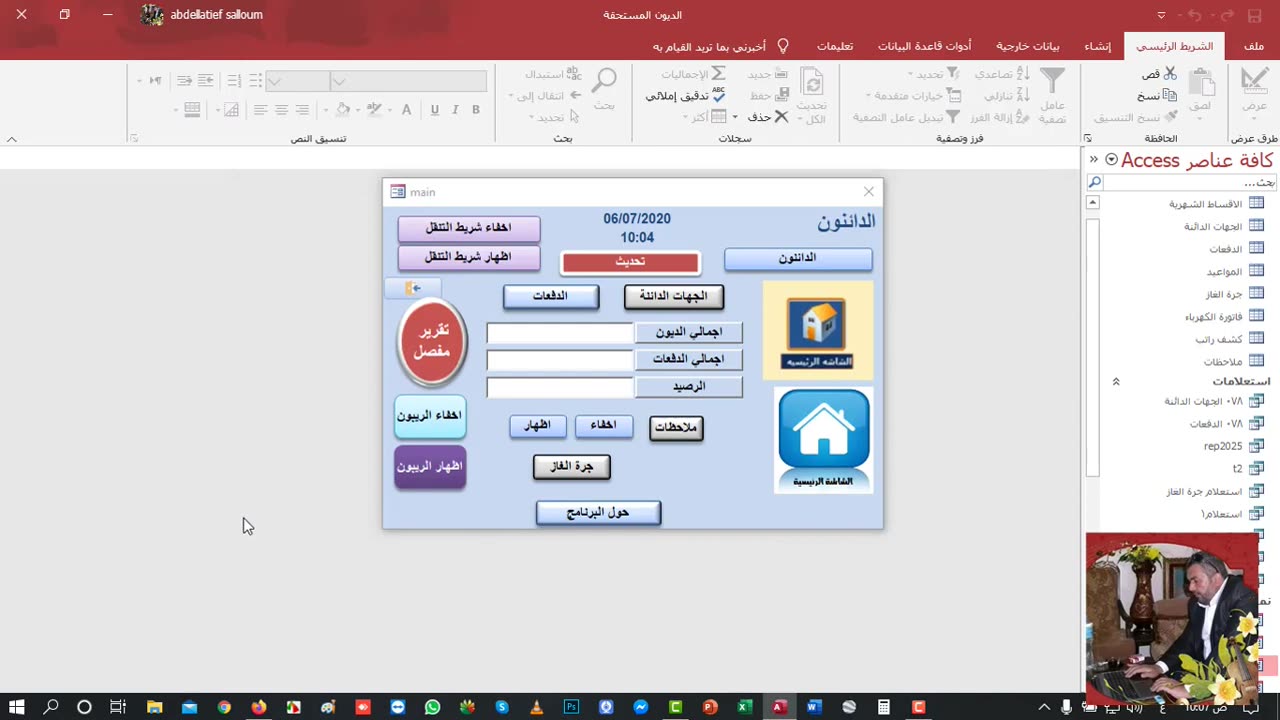Open الحافظة clipboard group dialog launcher
This screenshot has width=1280, height=720.
(x=1088, y=139)
